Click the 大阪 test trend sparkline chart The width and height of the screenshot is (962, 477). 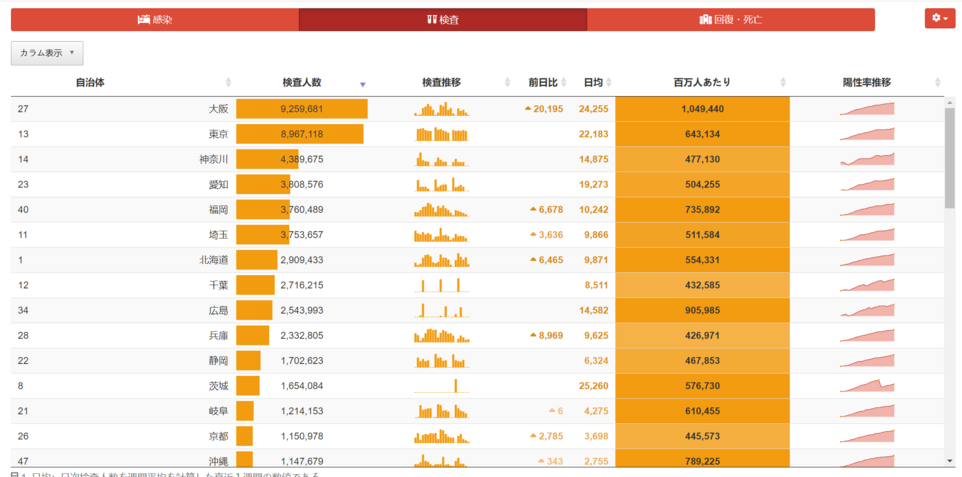tap(441, 109)
